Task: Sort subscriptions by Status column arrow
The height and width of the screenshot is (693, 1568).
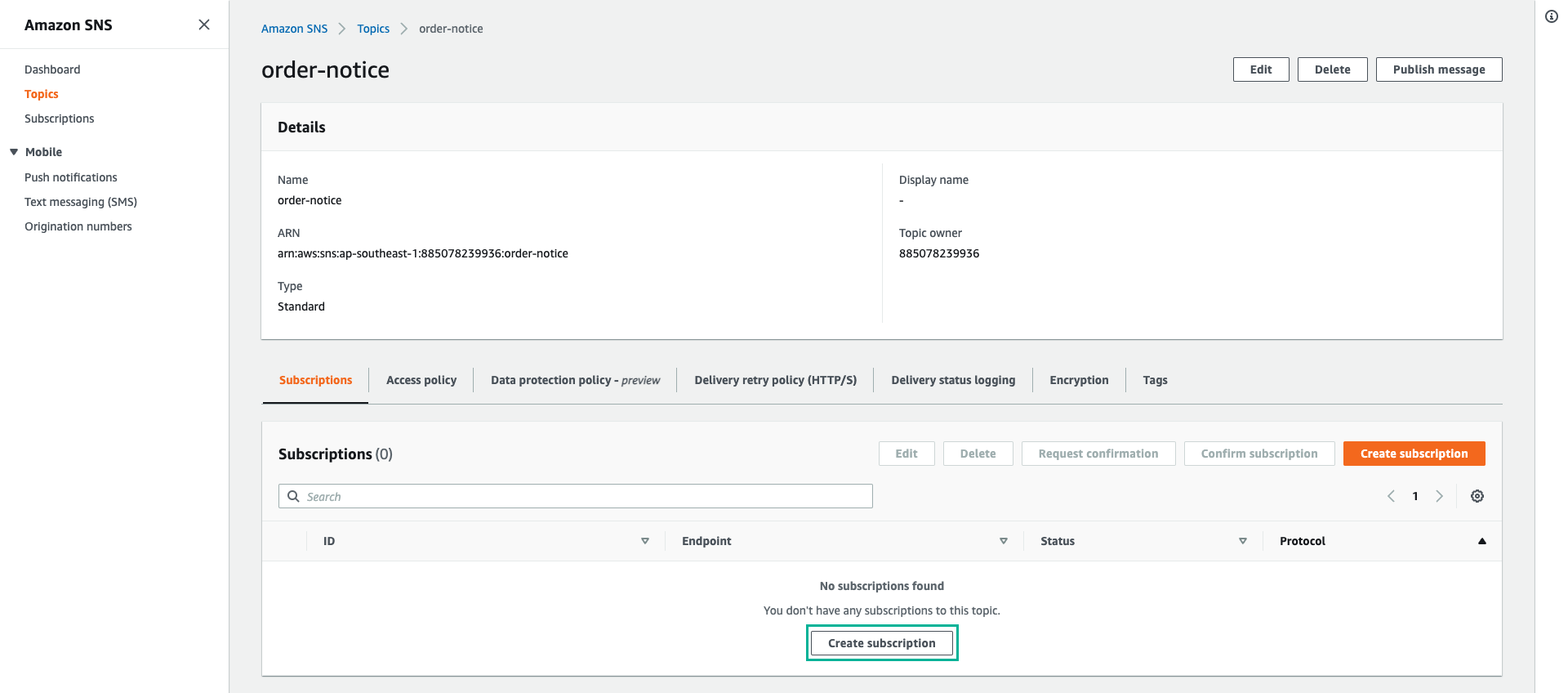Action: point(1243,541)
